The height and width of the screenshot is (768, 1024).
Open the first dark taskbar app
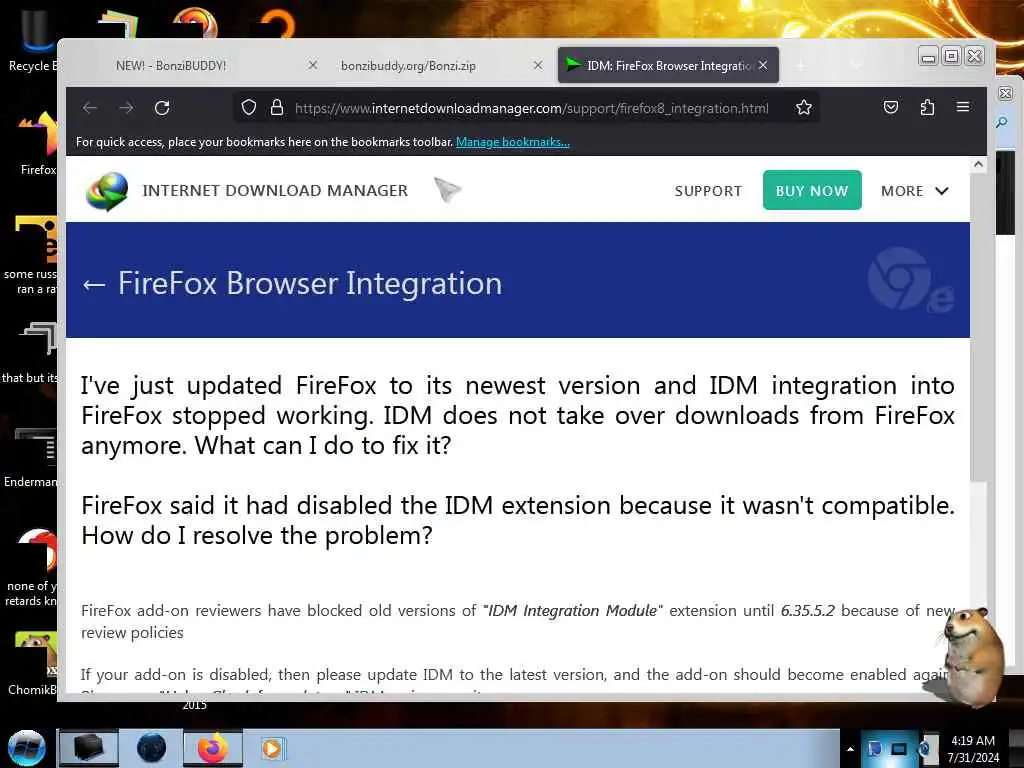click(89, 748)
